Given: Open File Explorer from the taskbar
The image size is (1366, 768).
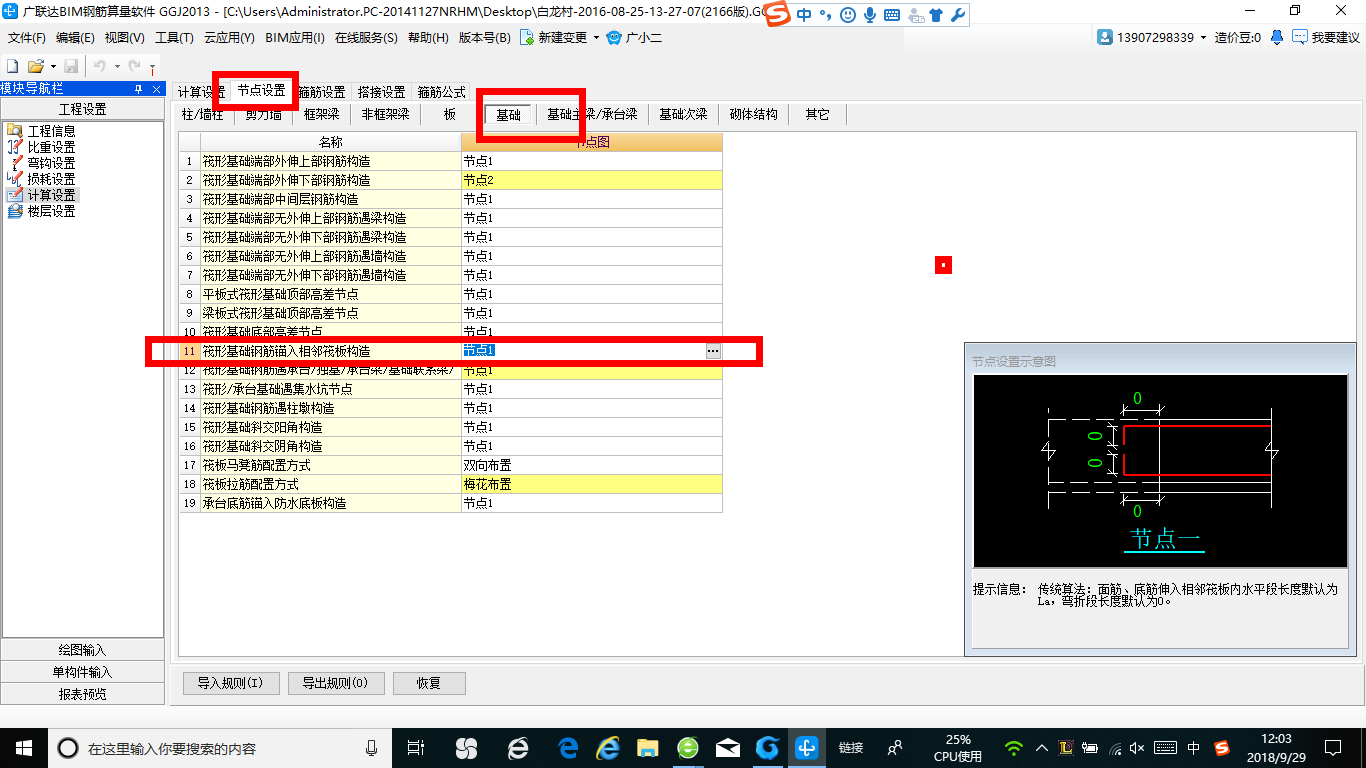Looking at the screenshot, I should pyautogui.click(x=648, y=747).
